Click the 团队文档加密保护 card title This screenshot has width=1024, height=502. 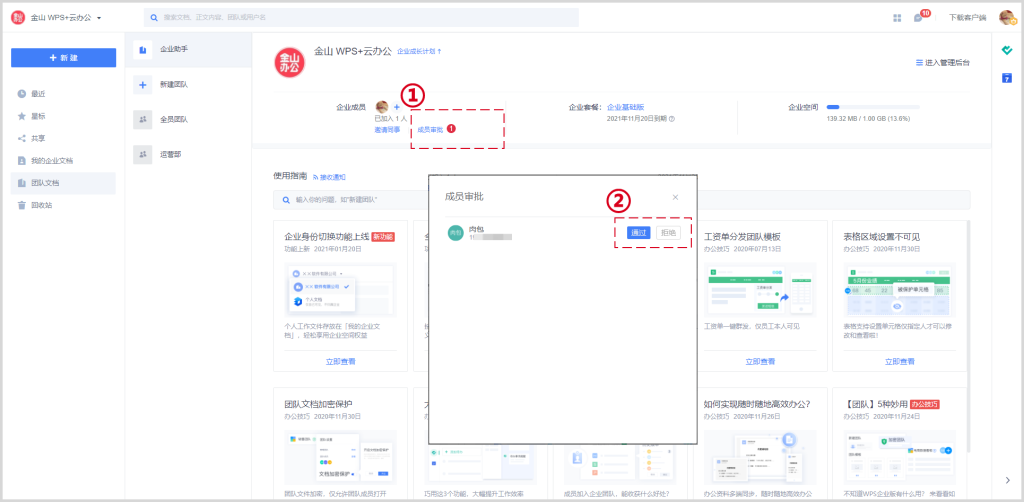click(318, 404)
